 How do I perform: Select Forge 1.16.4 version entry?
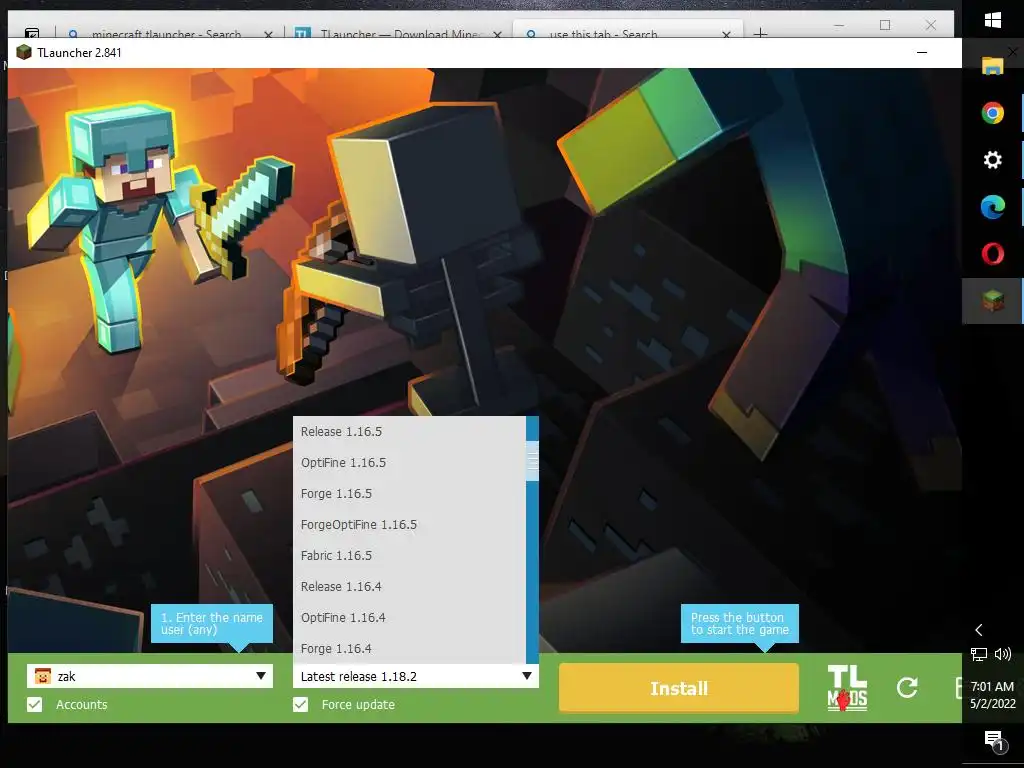pyautogui.click(x=409, y=648)
